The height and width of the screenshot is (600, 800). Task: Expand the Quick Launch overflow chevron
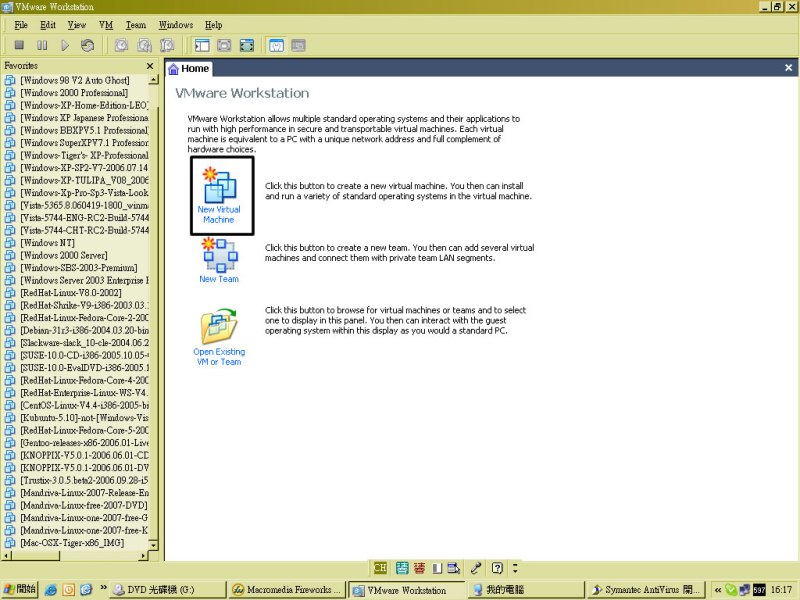(x=104, y=587)
